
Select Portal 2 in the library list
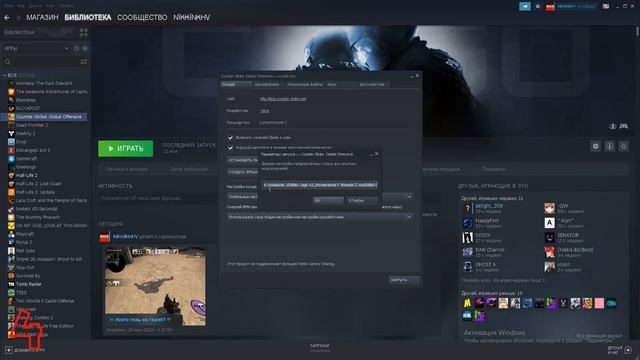(x=24, y=242)
